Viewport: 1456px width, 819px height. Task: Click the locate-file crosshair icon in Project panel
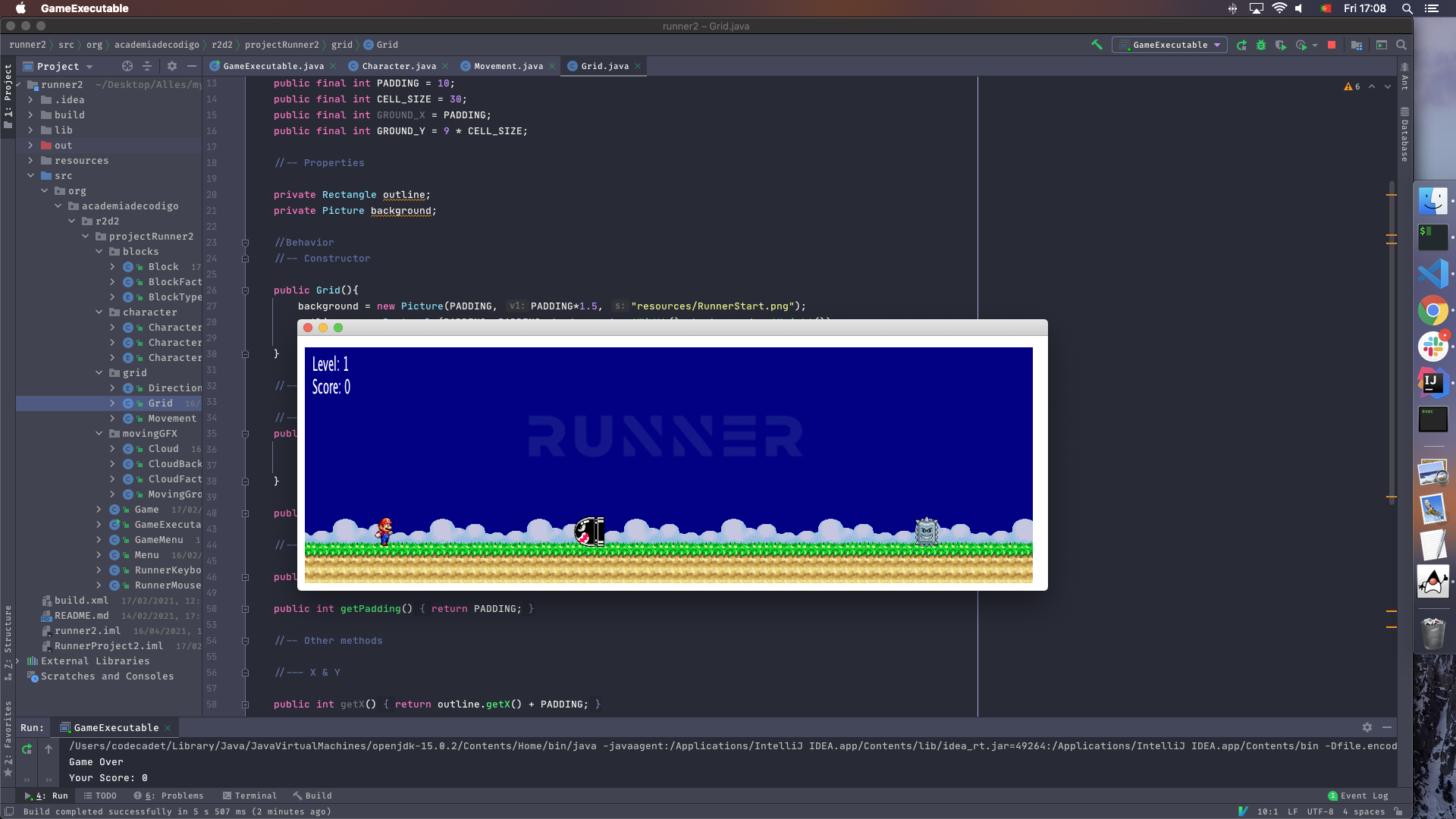point(127,66)
